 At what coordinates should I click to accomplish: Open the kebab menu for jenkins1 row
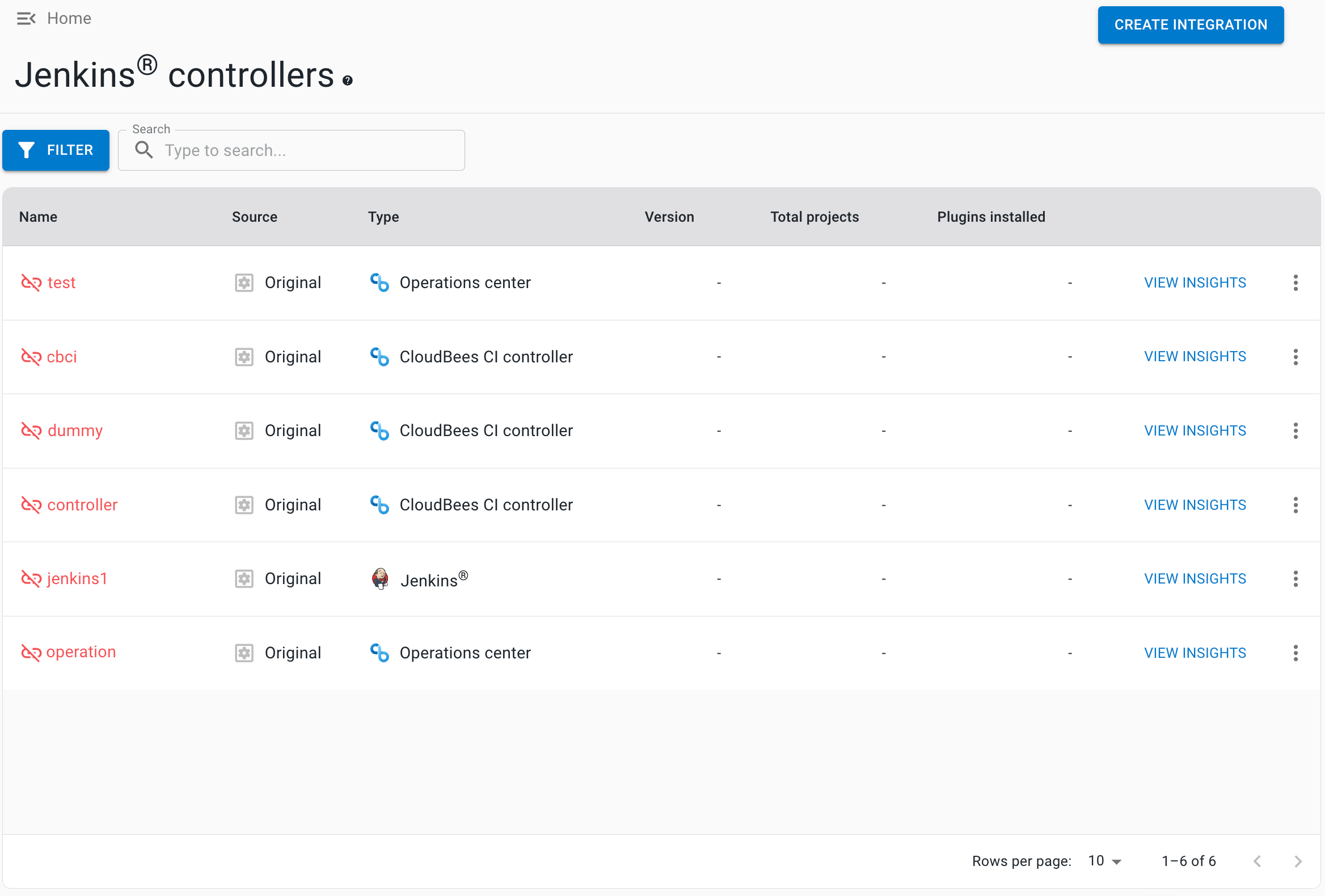pyautogui.click(x=1296, y=578)
